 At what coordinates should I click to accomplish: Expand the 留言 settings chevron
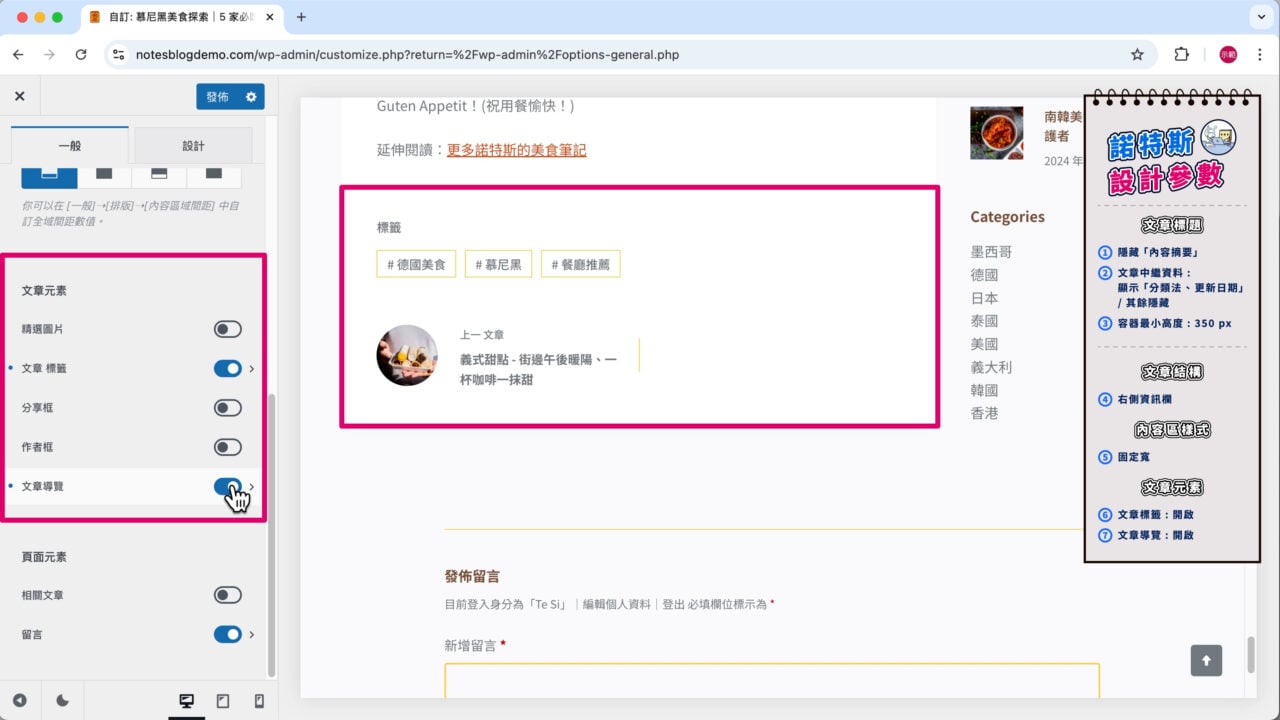[251, 634]
